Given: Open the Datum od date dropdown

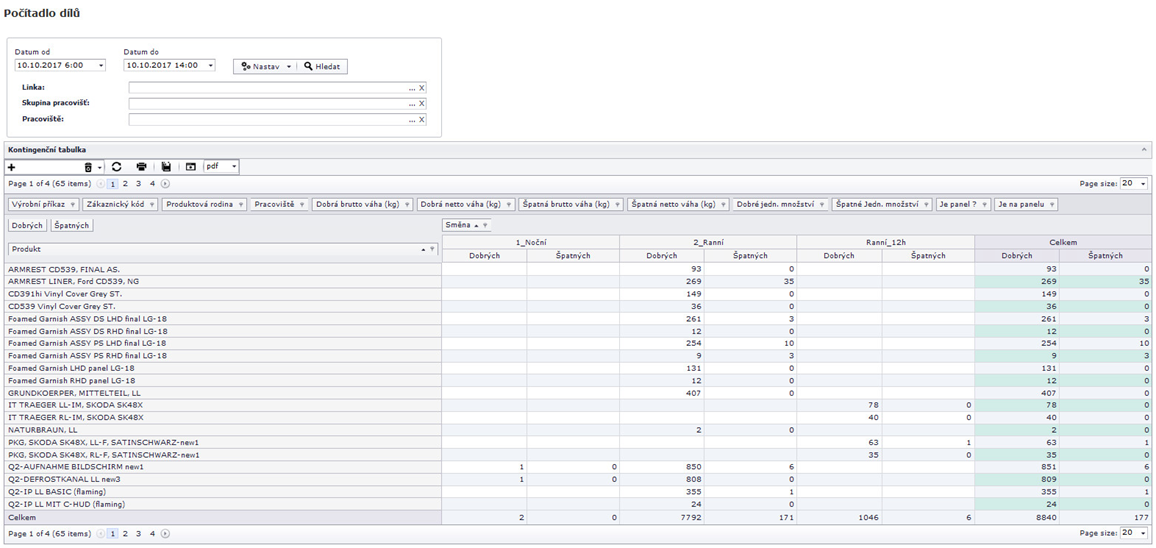Looking at the screenshot, I should pos(101,66).
